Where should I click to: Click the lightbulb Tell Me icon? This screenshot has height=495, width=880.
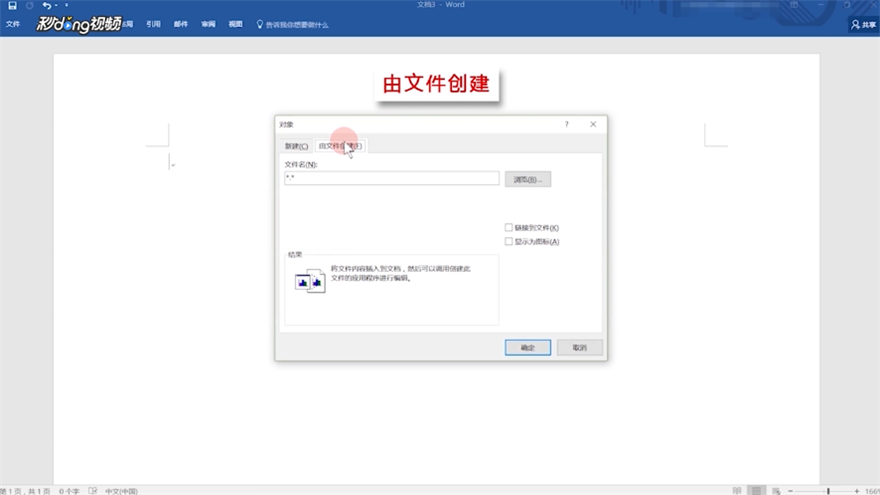pos(259,25)
